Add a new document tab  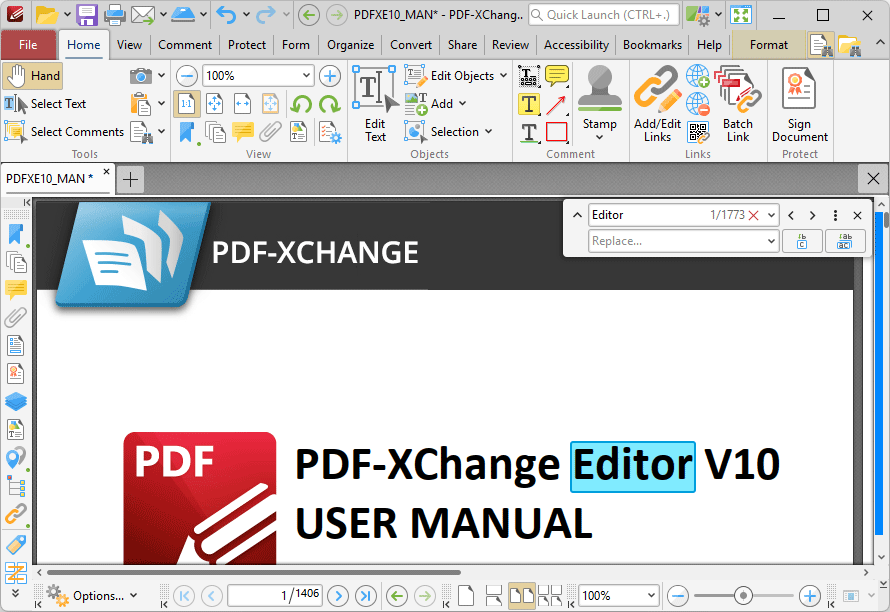131,180
